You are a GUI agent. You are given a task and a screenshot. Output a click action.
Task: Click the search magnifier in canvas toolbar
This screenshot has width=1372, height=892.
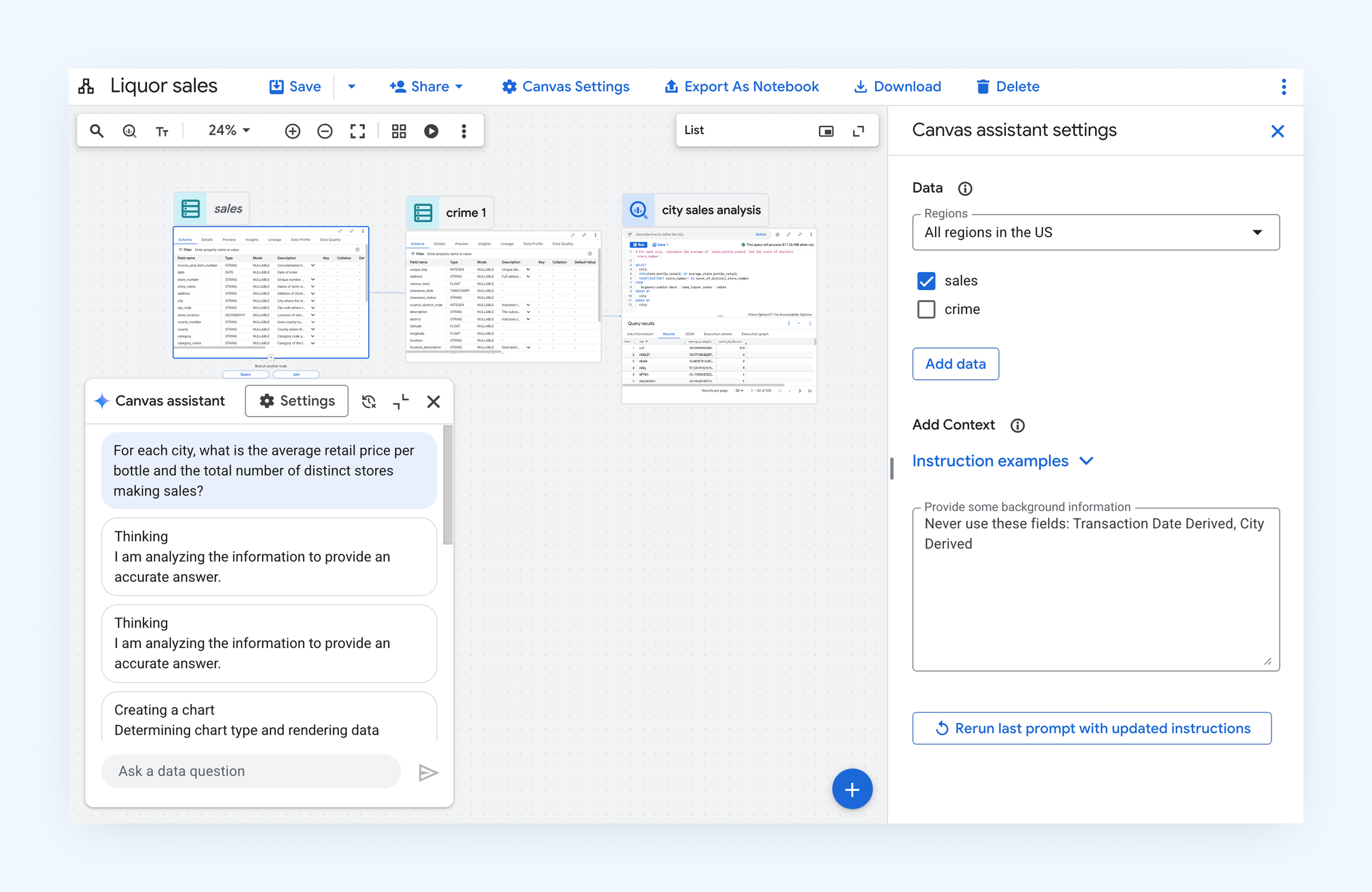[97, 130]
